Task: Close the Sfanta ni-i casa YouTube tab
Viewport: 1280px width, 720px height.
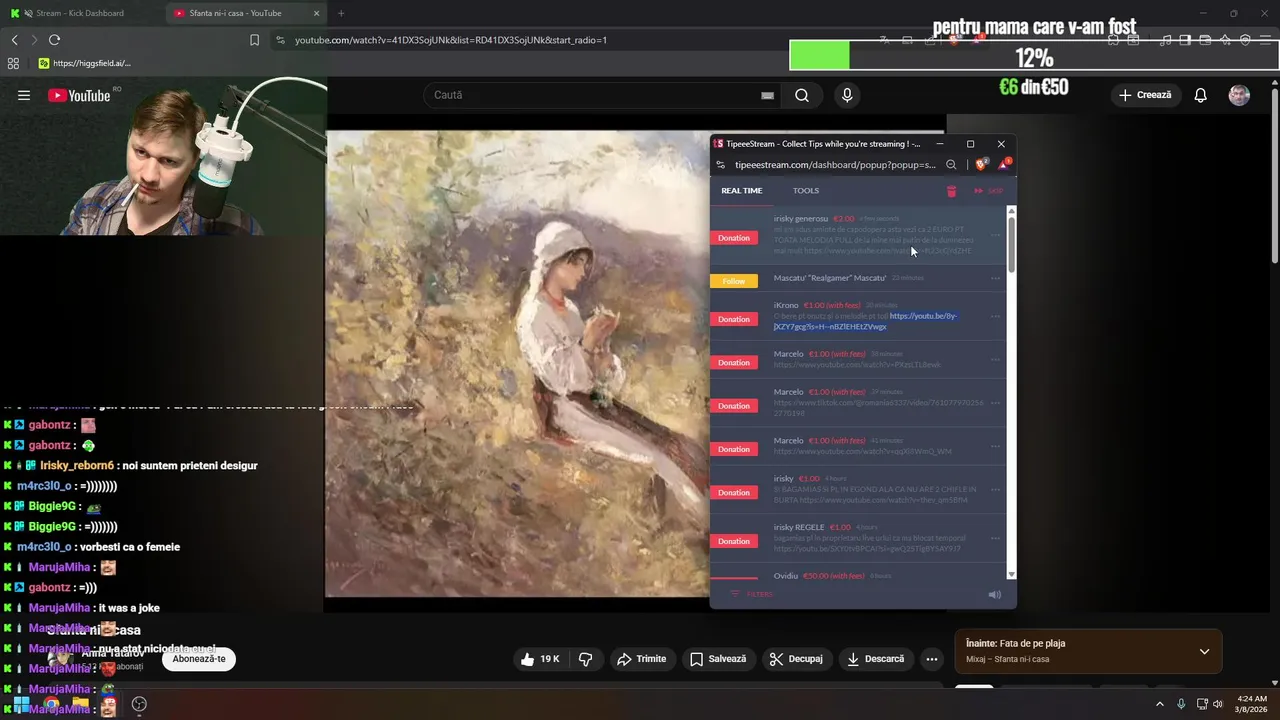Action: [x=317, y=13]
